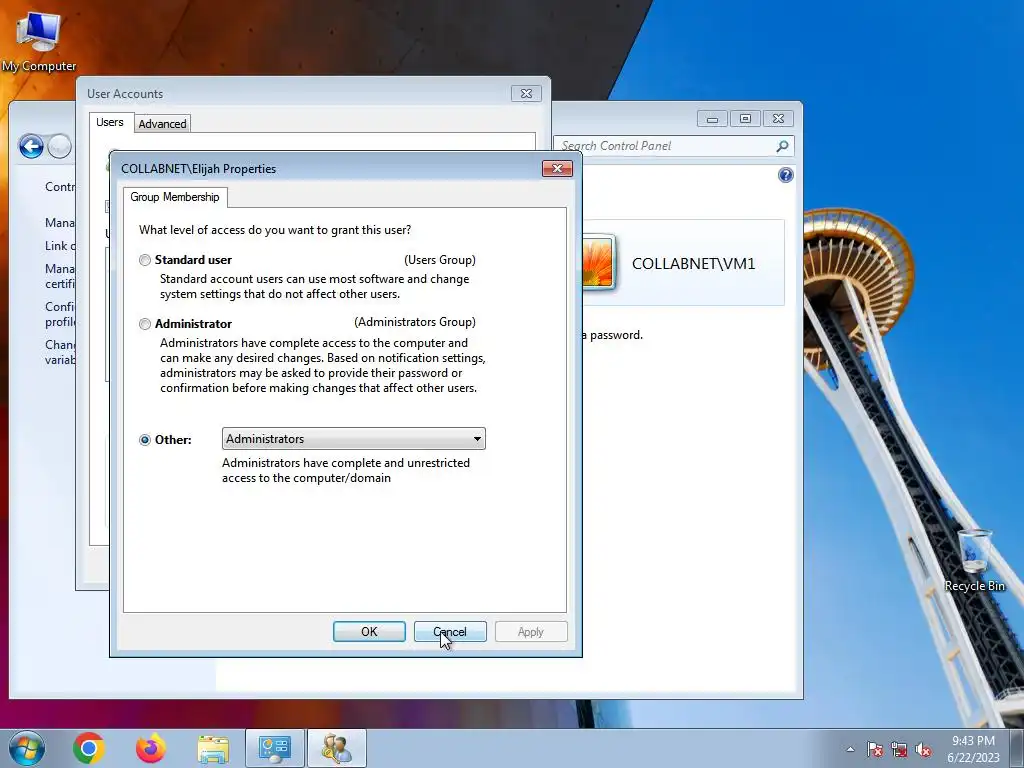Select the Administrator radio button
This screenshot has height=768, width=1024.
[145, 324]
